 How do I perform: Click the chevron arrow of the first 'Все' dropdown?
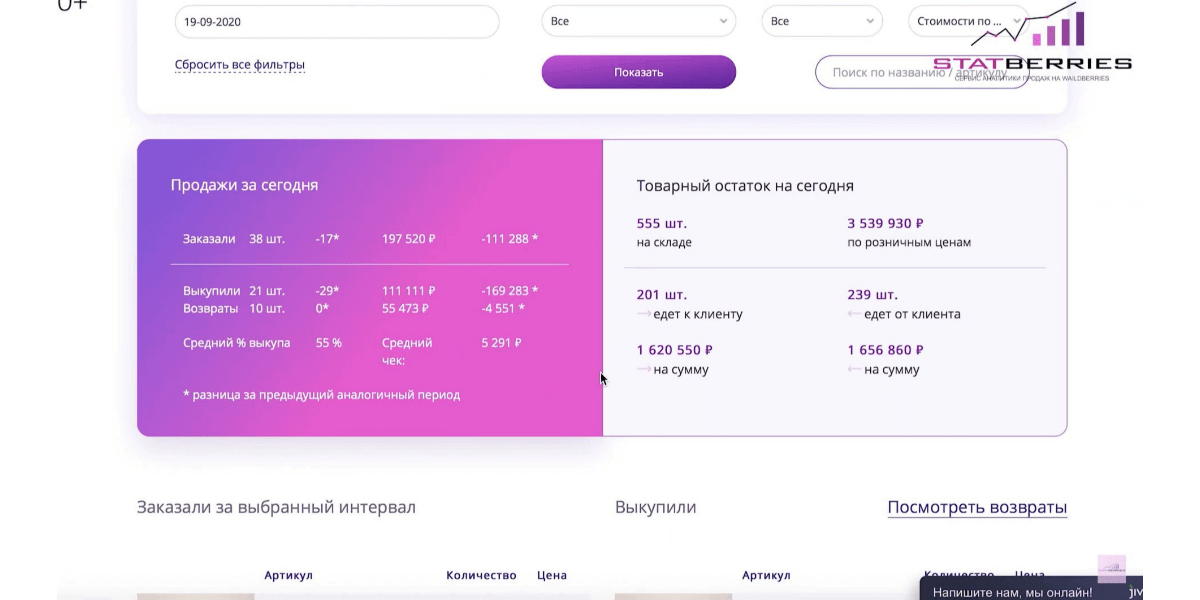tap(723, 21)
